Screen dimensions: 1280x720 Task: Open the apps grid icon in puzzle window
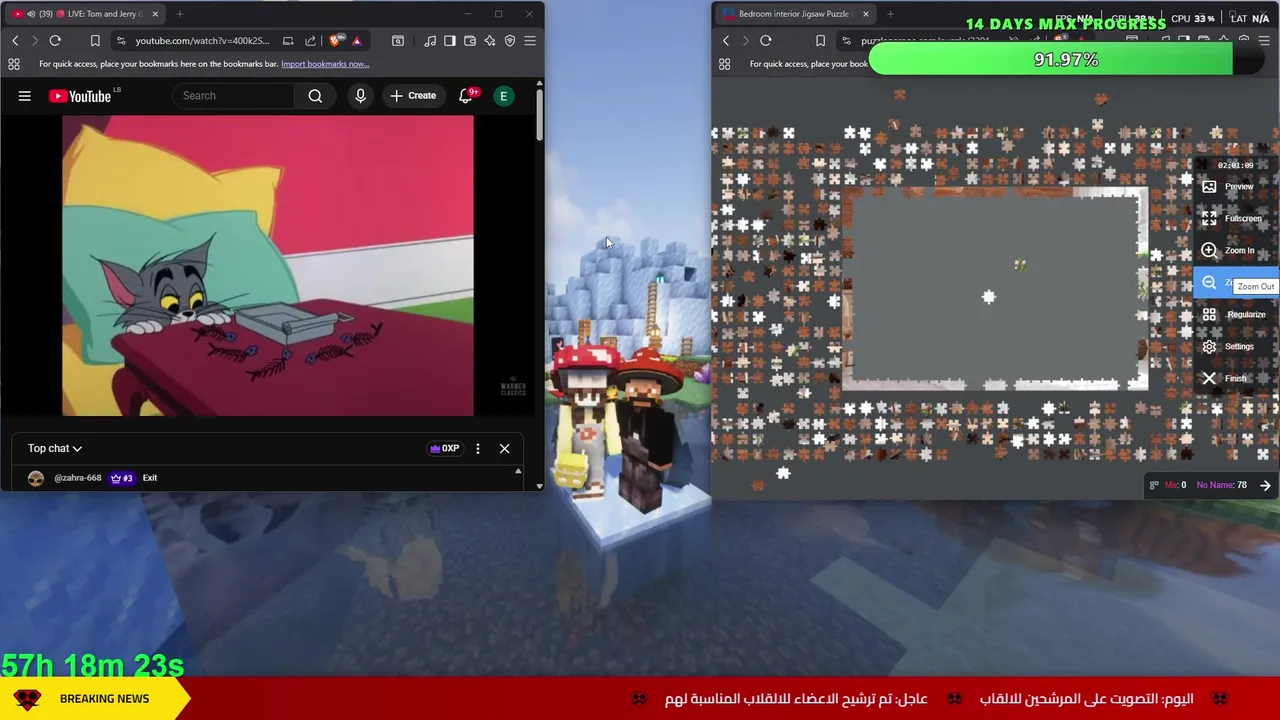pos(725,64)
